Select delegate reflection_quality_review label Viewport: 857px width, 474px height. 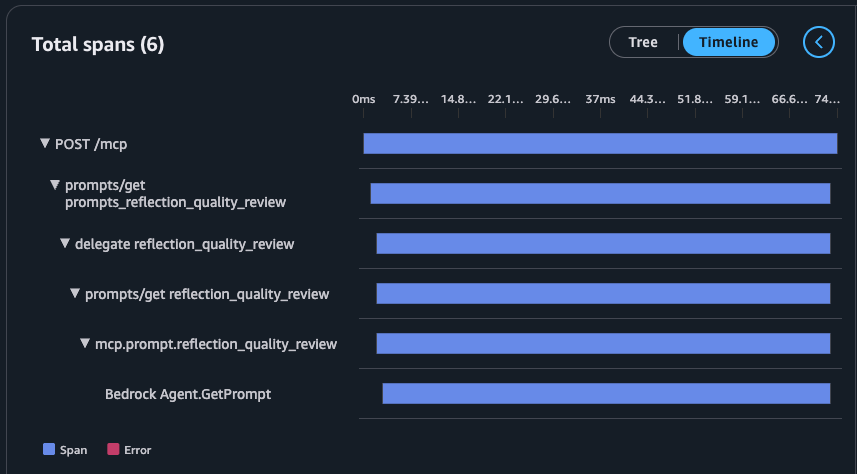pos(184,244)
